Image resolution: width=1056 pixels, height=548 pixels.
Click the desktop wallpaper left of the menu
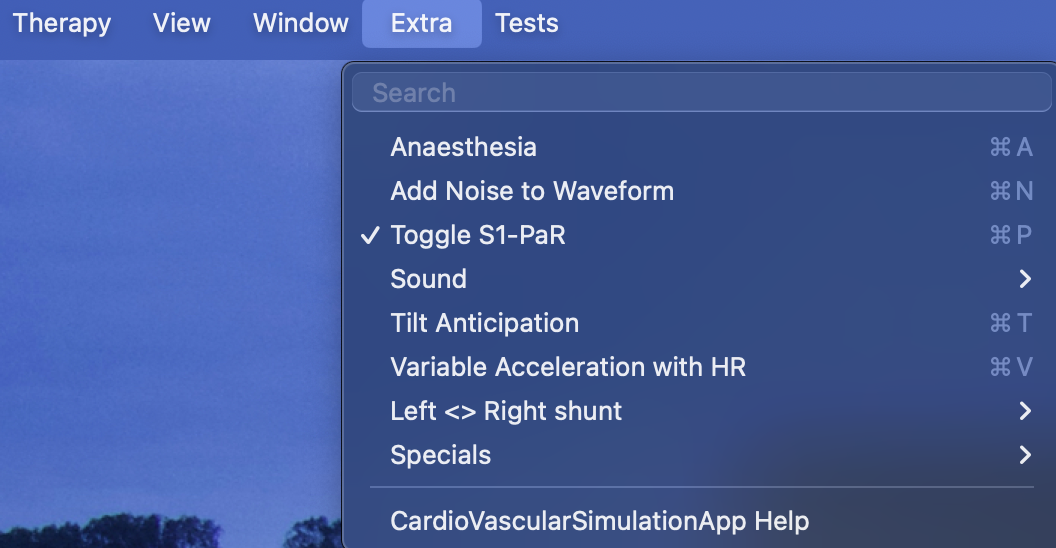pyautogui.click(x=170, y=300)
